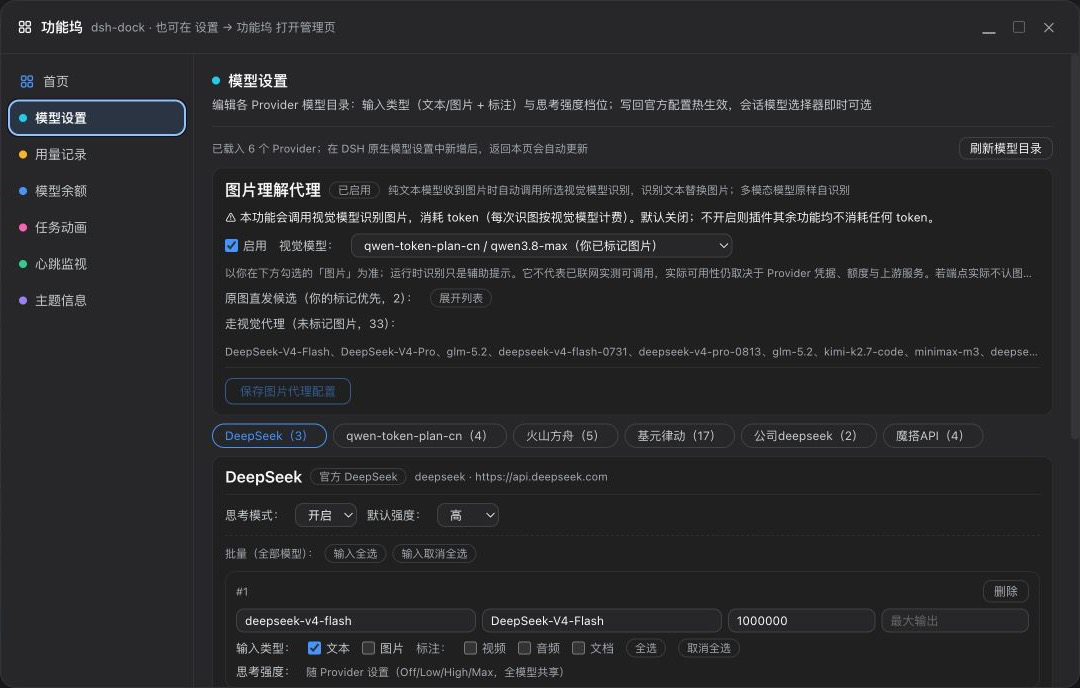Click 保存图片代理配置 button
Viewport: 1080px width, 688px height.
(288, 391)
